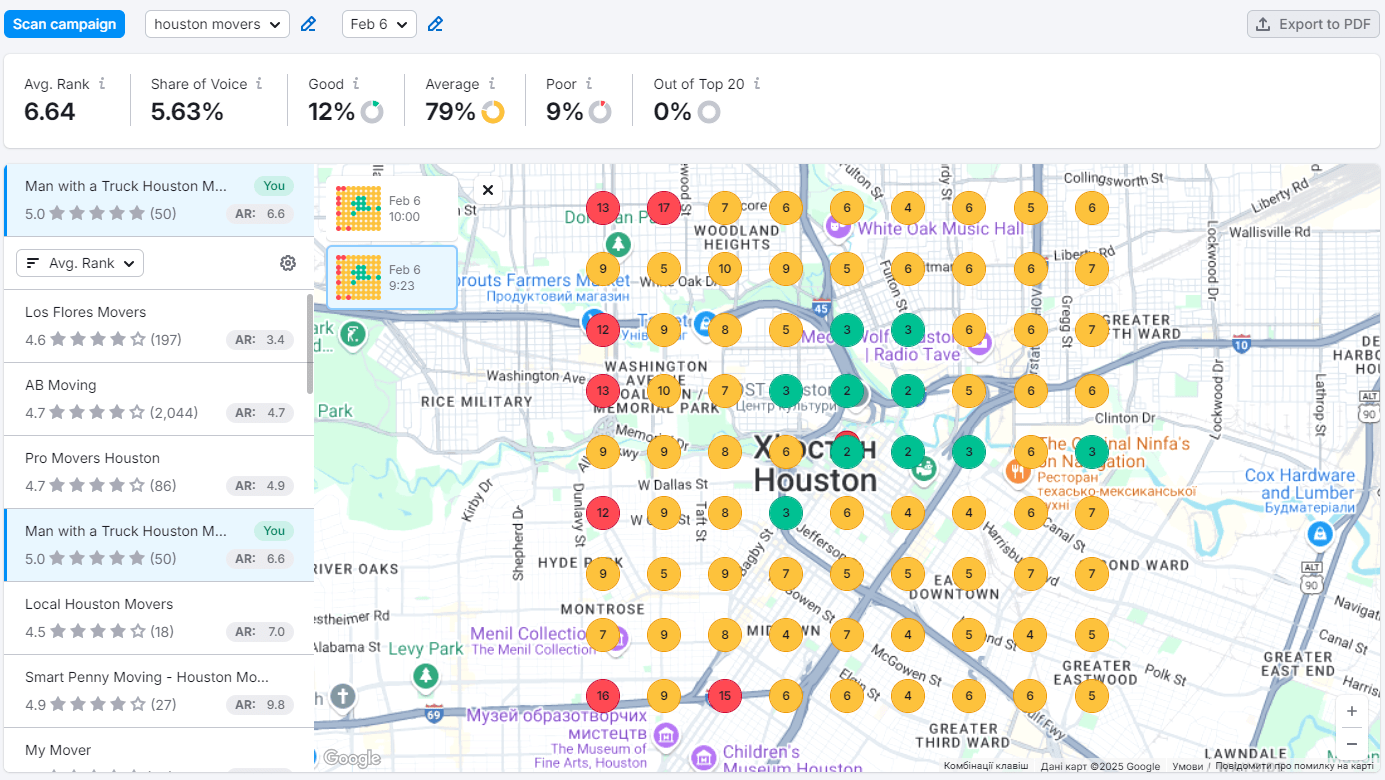The height and width of the screenshot is (780, 1385).
Task: Click the red map marker ranked 16
Action: [603, 696]
